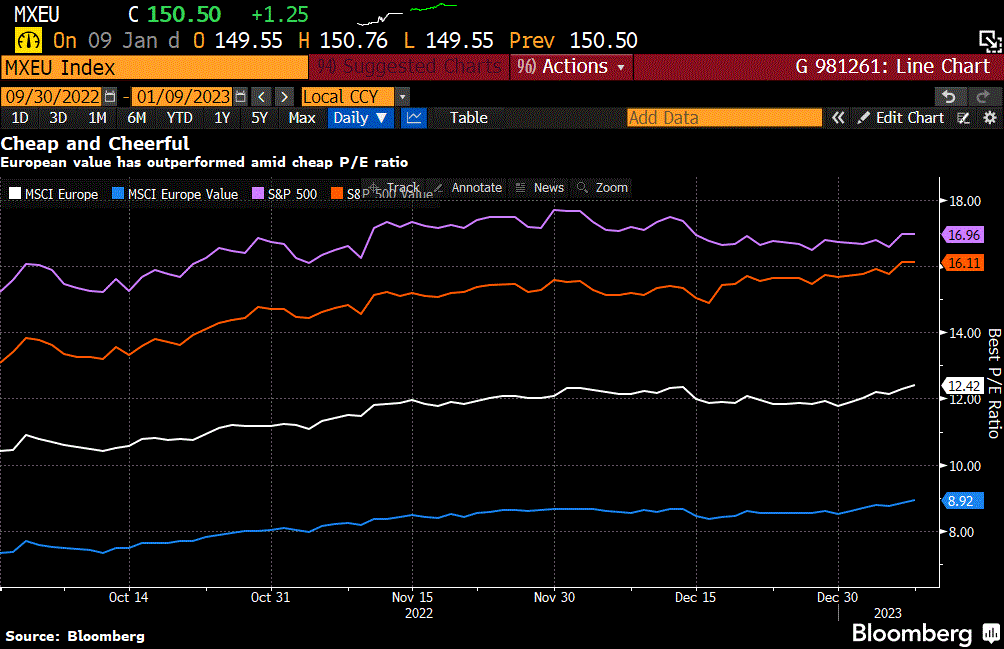This screenshot has width=1004, height=649.
Task: Click the Nov 15 date axis label
Action: (412, 597)
